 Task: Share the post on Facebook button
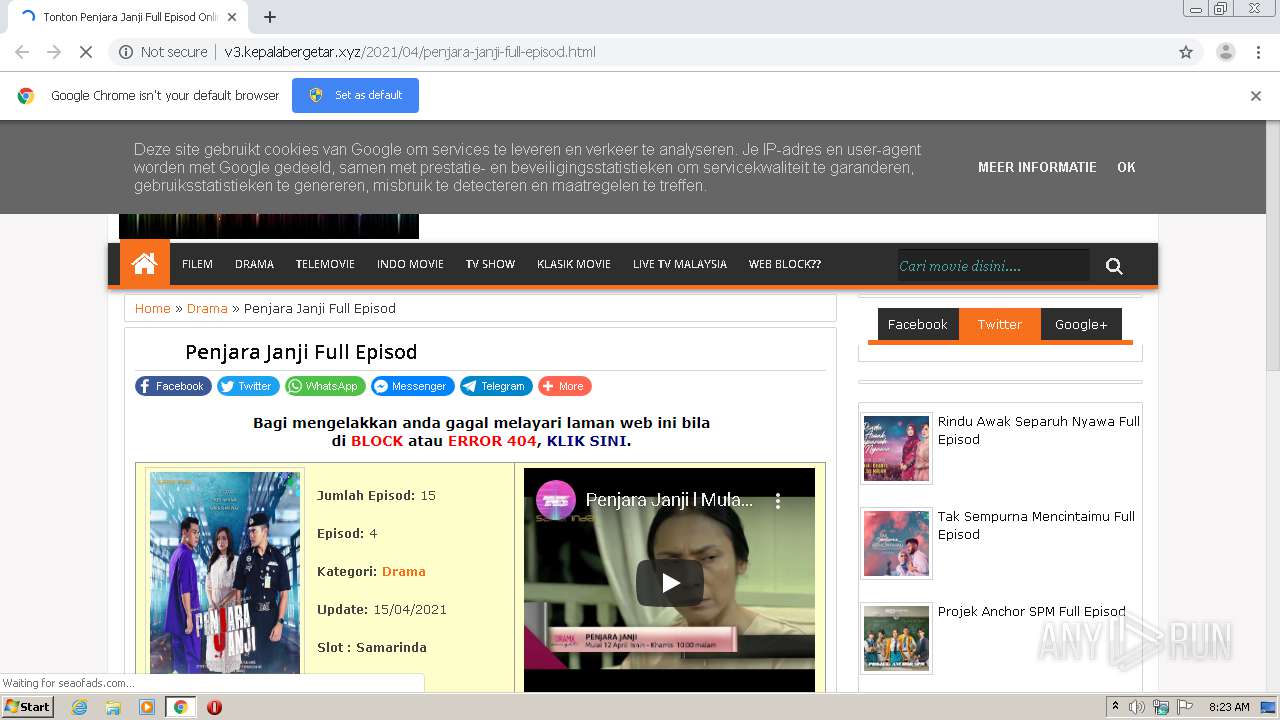(173, 386)
